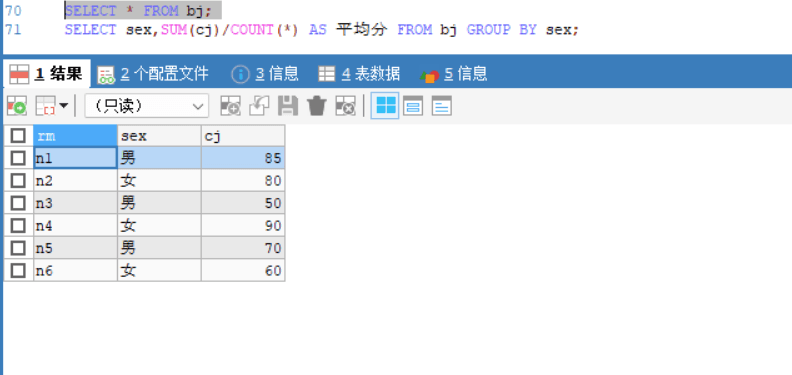
Task: Switch to grid view mode
Action: [x=385, y=106]
